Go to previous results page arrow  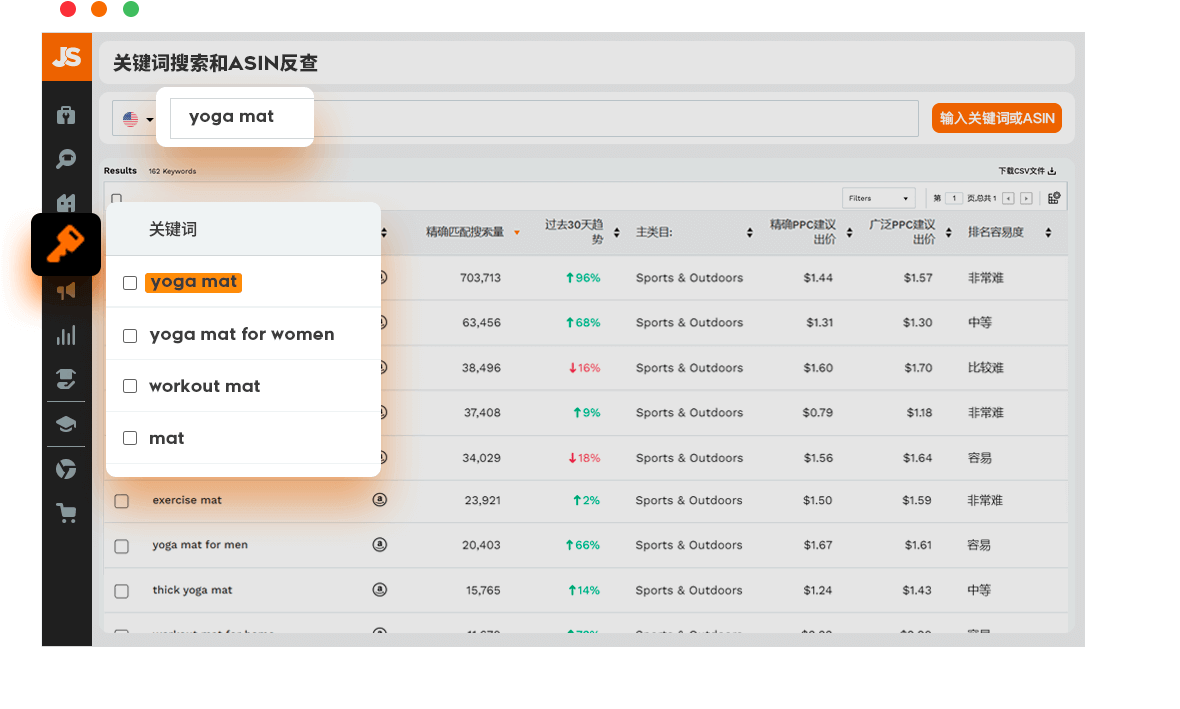1008,199
